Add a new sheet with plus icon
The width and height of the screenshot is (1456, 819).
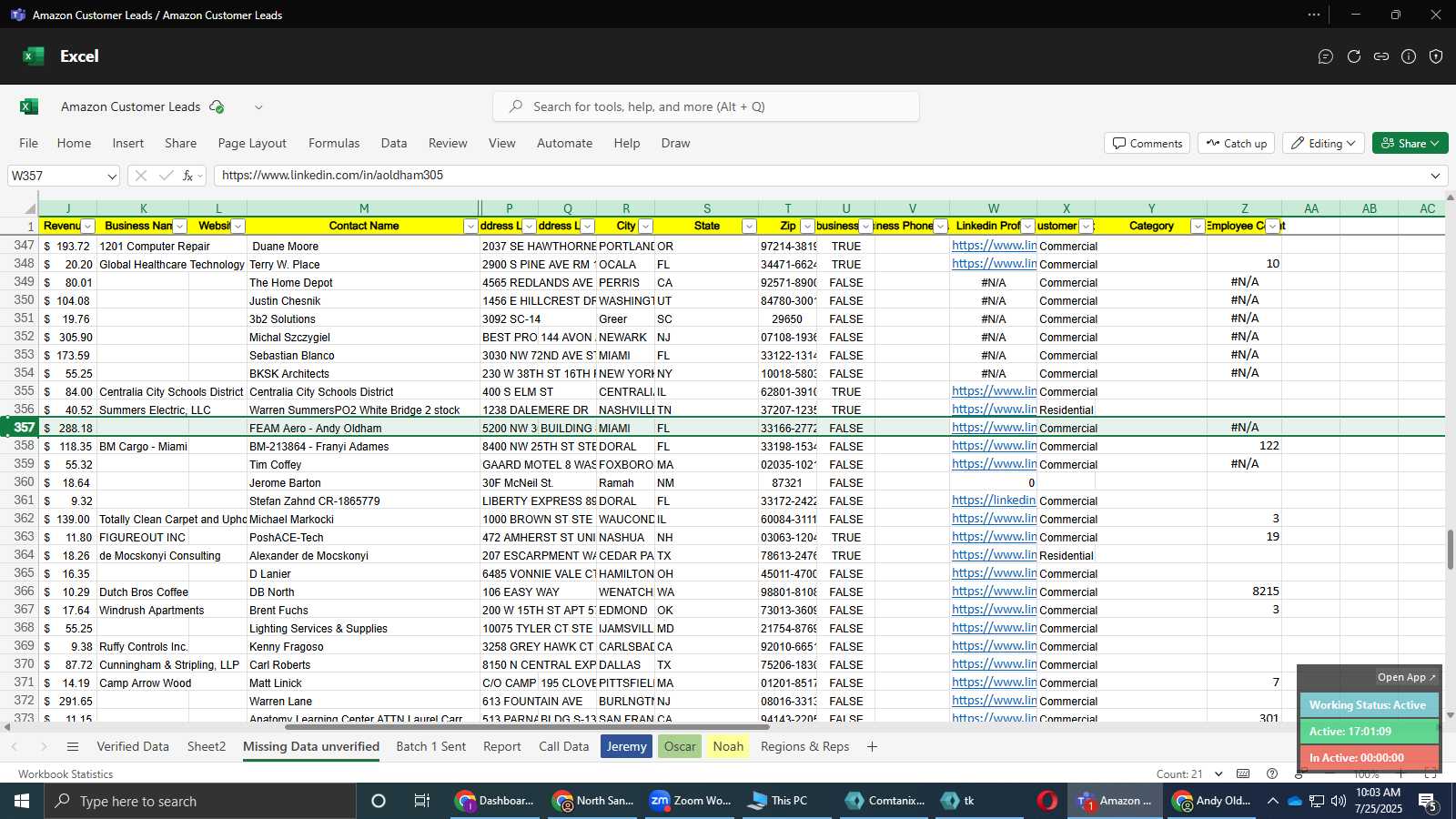(872, 747)
